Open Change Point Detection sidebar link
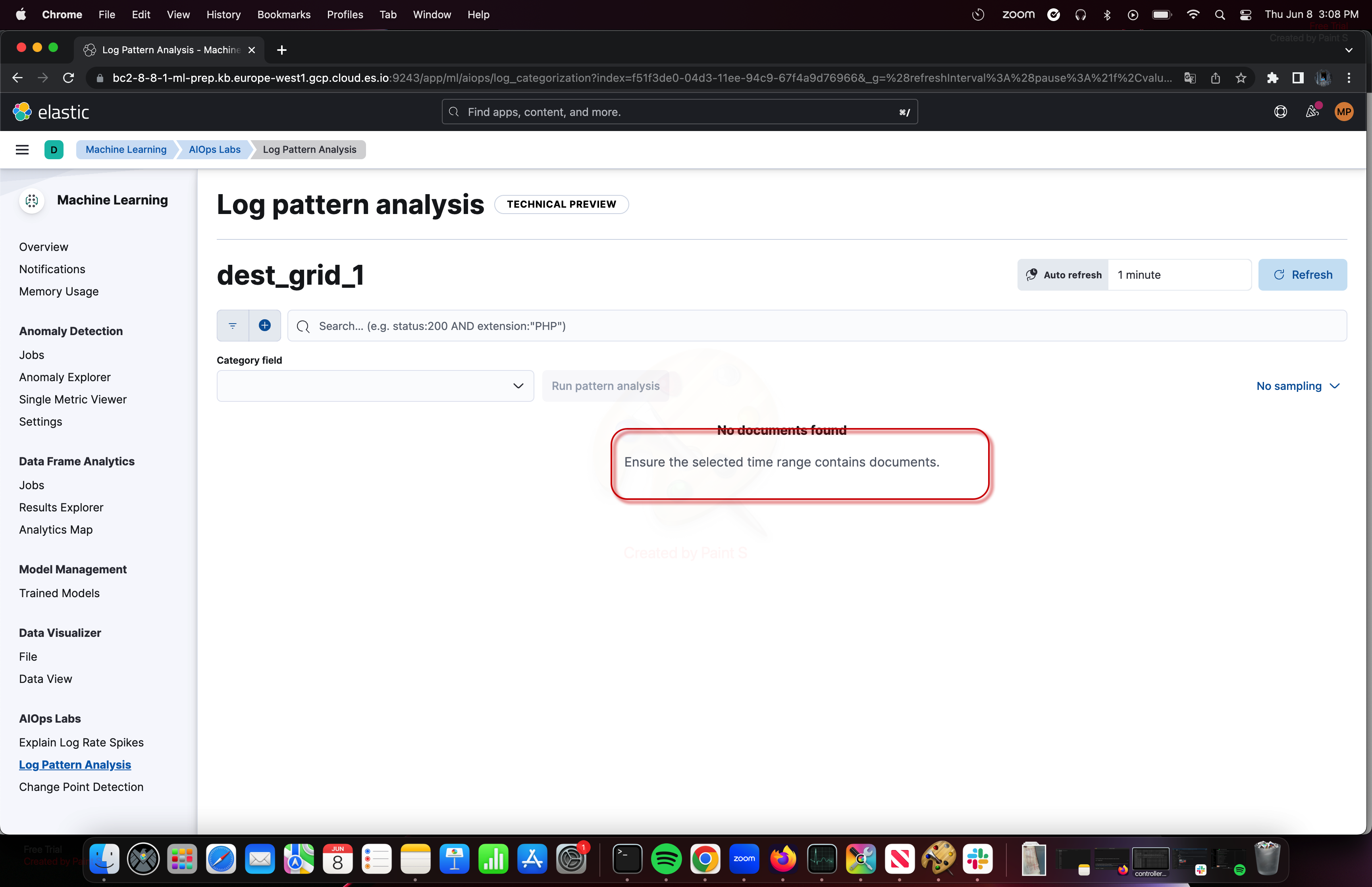The image size is (1372, 887). pyautogui.click(x=81, y=787)
